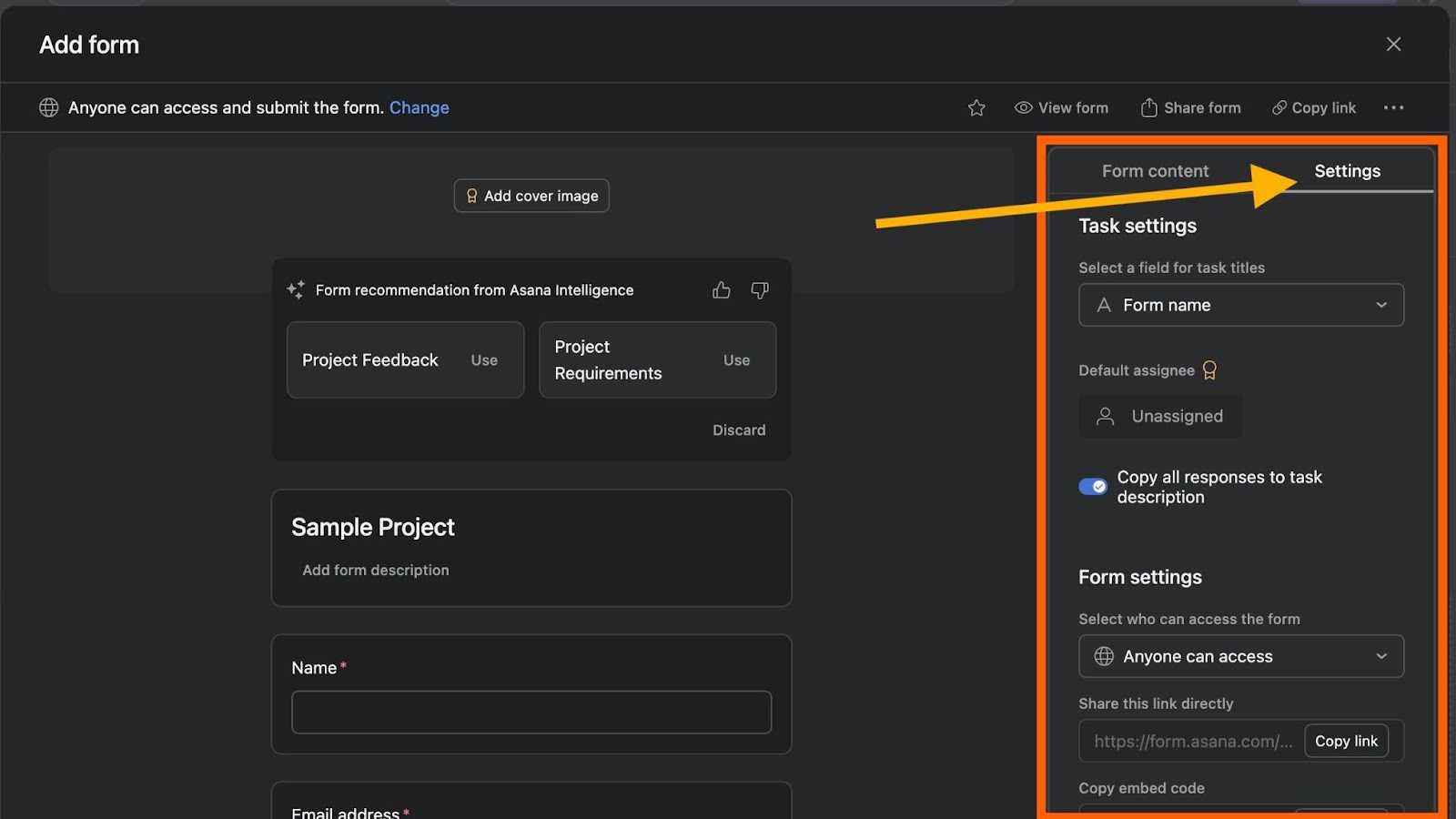Close the Add form dialog
This screenshot has width=1456, height=819.
(1393, 45)
